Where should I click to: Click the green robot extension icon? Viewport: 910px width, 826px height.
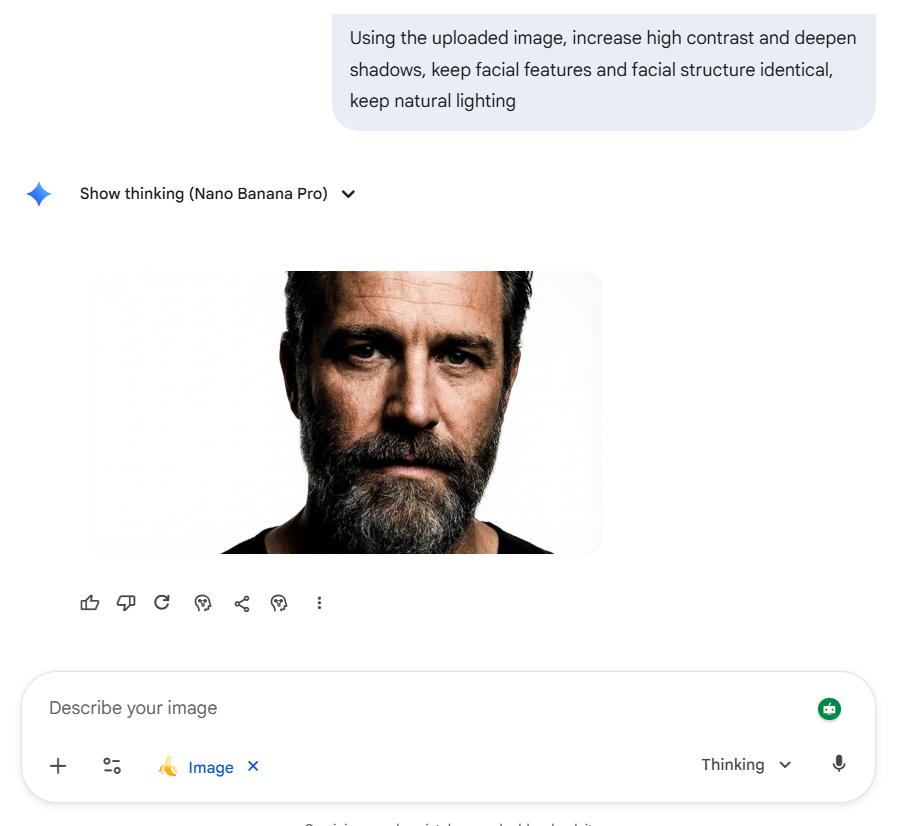[829, 709]
